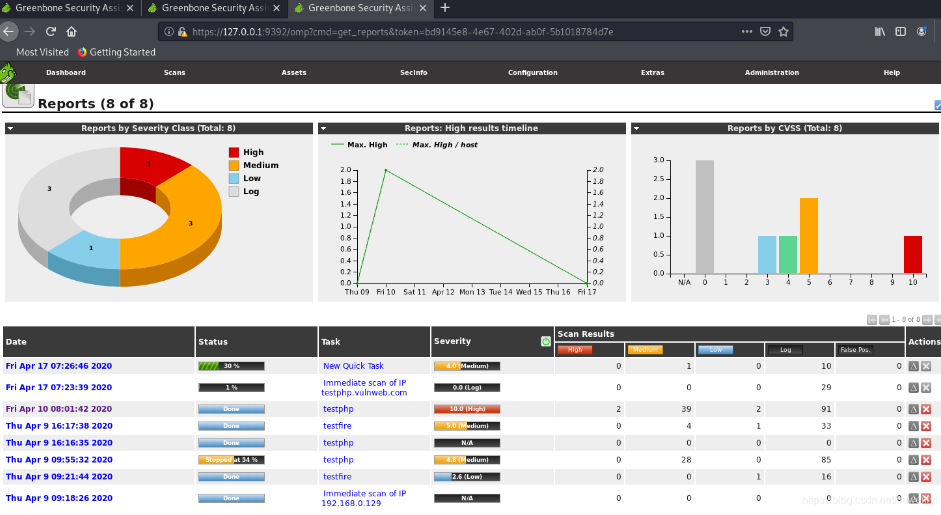
Task: Sort by the False Pos. column
Action: pos(855,349)
